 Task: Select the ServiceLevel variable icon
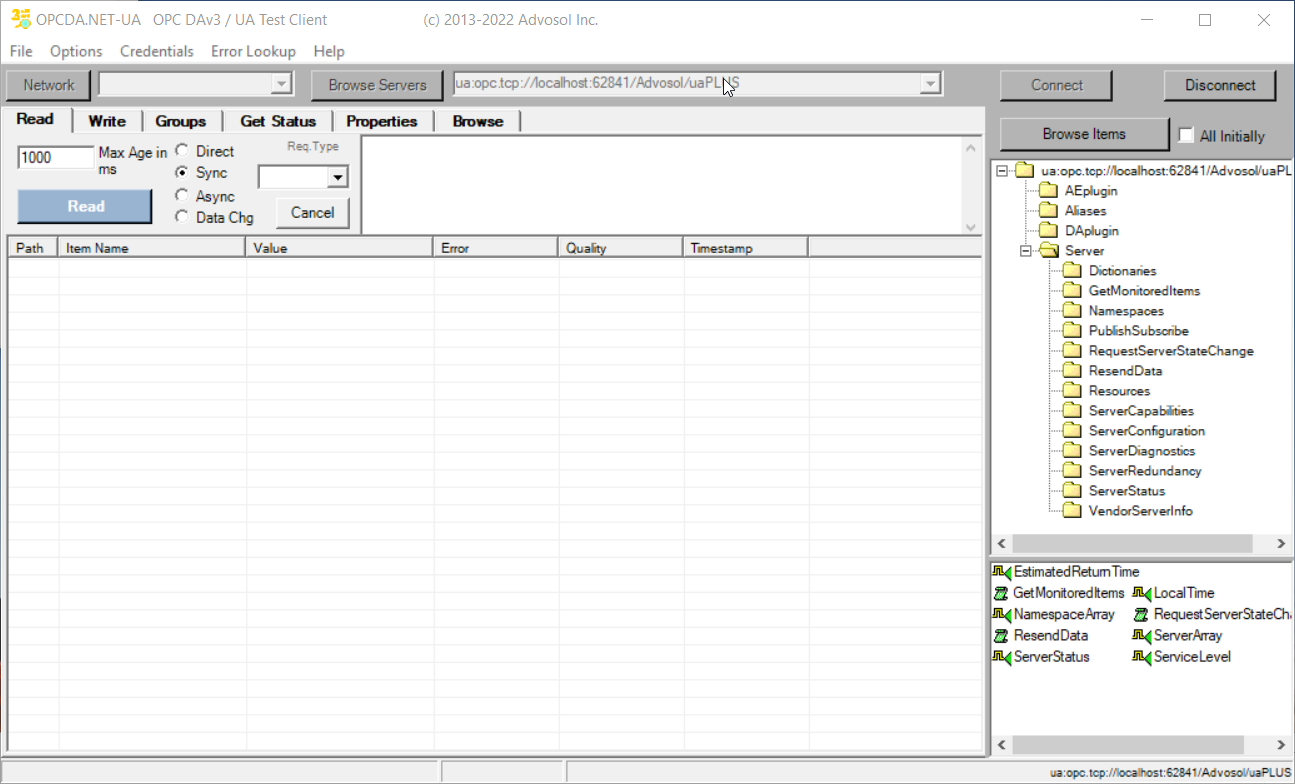click(1142, 657)
